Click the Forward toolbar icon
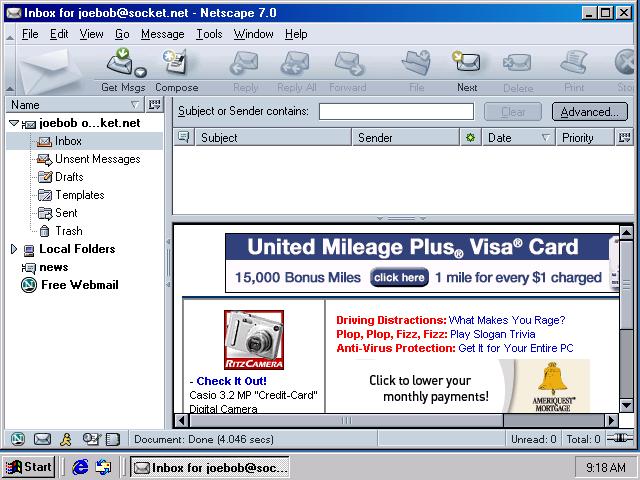 coord(349,63)
